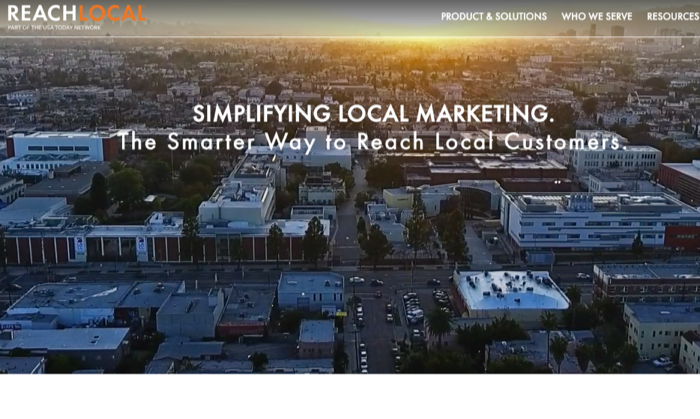This screenshot has height=419, width=700.
Task: Click the white REACH part of the logo
Action: click(42, 13)
